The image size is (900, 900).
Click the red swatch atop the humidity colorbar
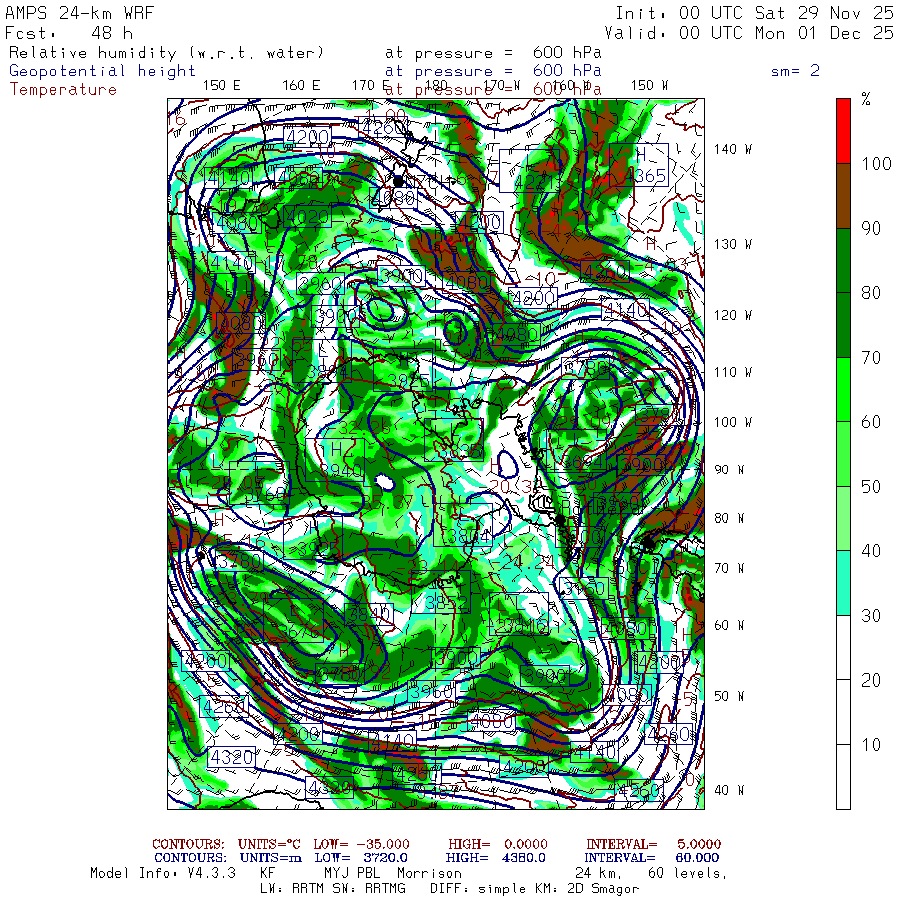pyautogui.click(x=844, y=130)
